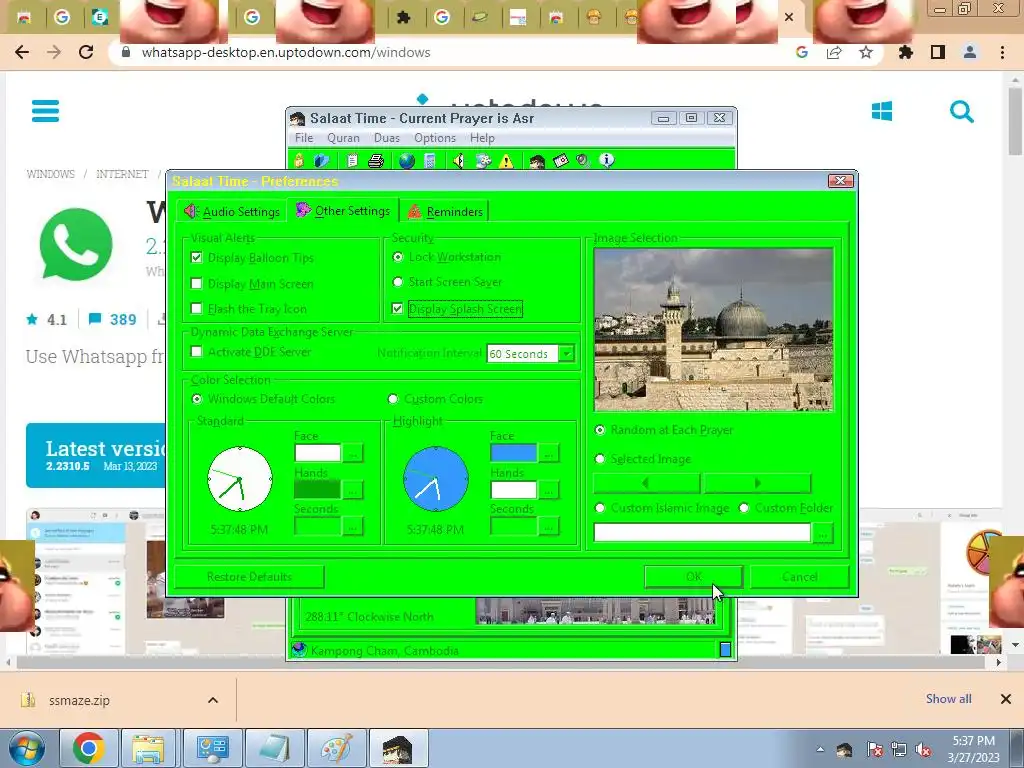Choose the Custom Folder radio option
The width and height of the screenshot is (1024, 768).
pos(743,507)
